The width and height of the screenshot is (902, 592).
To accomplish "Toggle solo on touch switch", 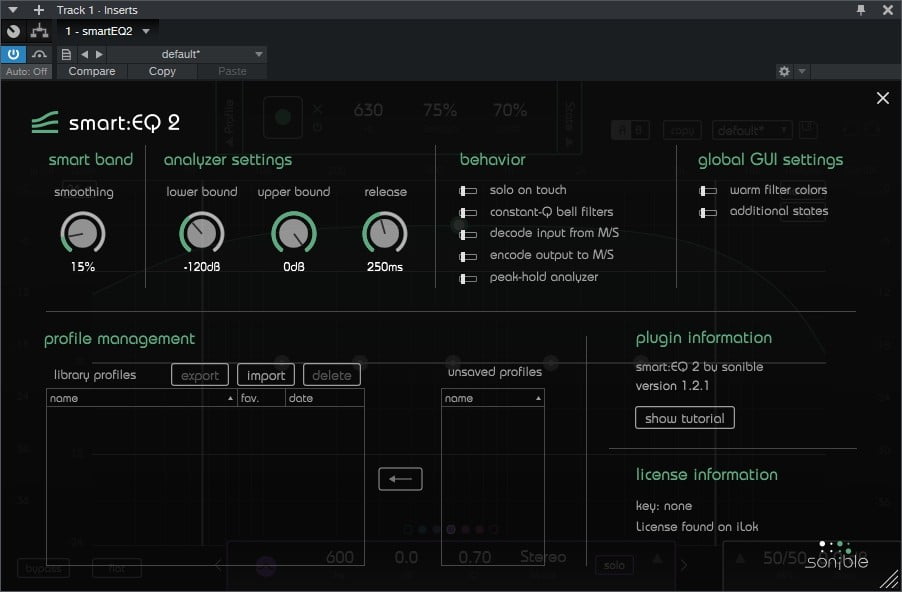I will click(468, 190).
